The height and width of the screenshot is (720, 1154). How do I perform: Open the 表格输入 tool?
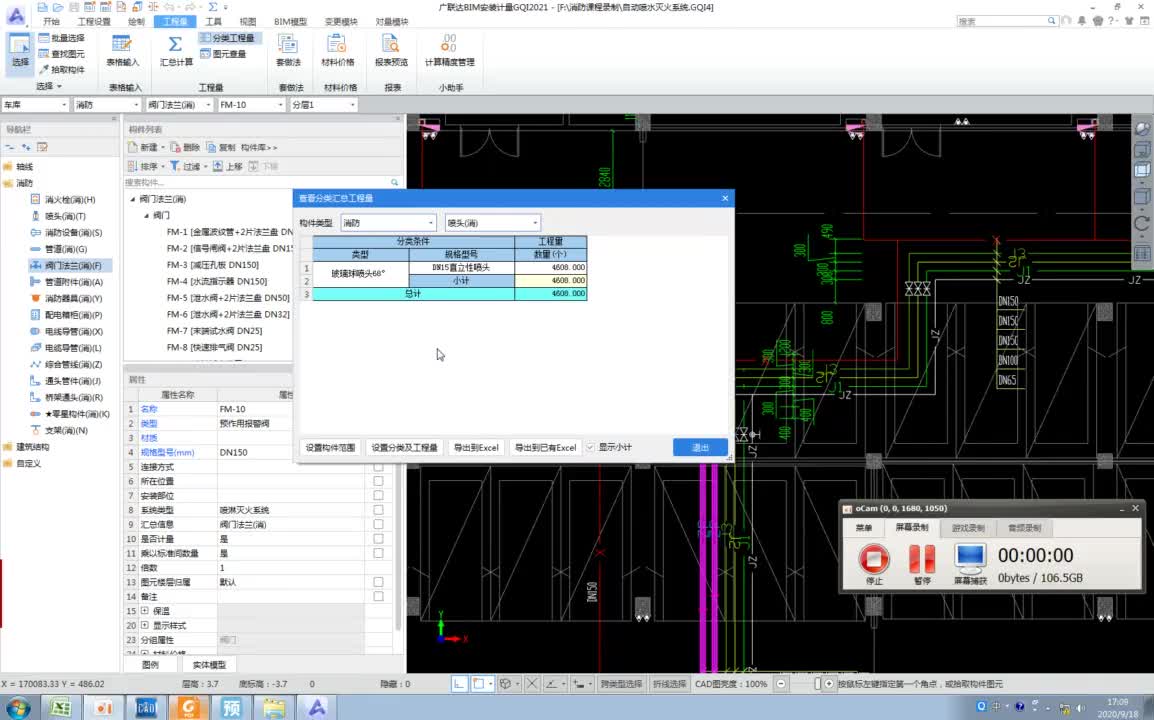(x=123, y=46)
